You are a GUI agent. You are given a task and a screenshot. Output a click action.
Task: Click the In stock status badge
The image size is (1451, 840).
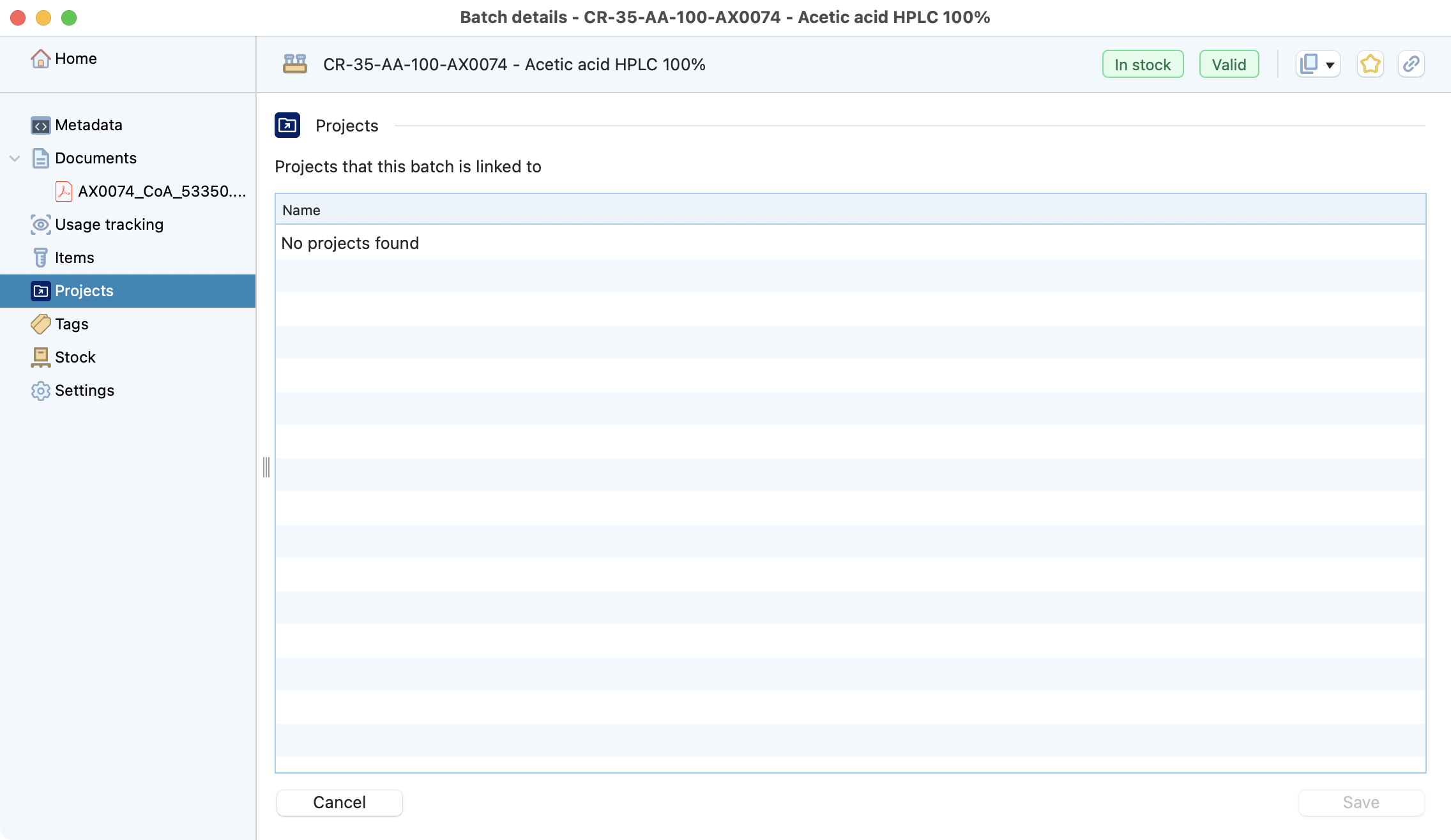(1143, 64)
